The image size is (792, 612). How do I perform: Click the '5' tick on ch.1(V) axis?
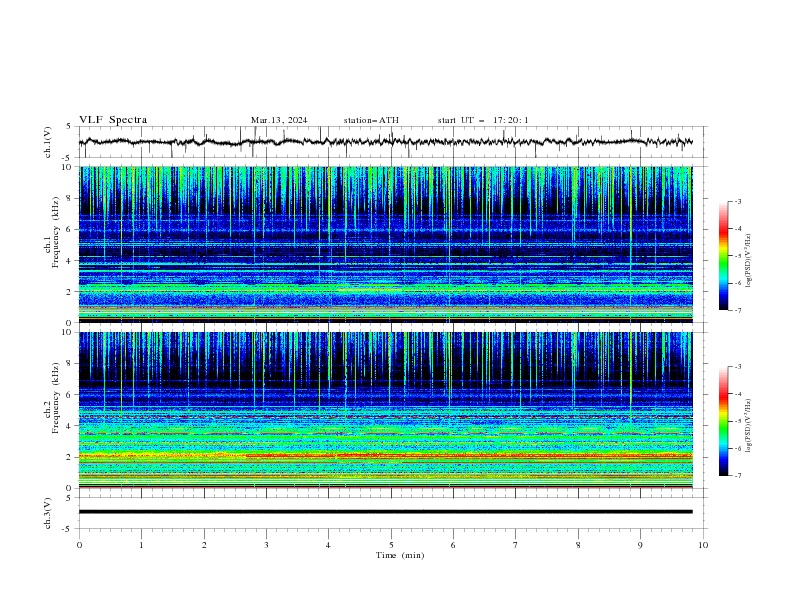pos(69,127)
